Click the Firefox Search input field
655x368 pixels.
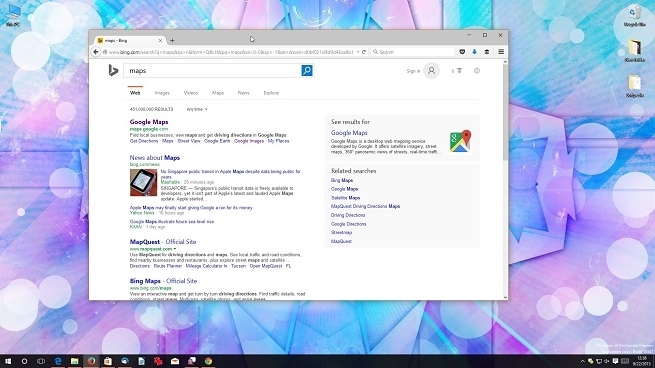click(x=413, y=52)
